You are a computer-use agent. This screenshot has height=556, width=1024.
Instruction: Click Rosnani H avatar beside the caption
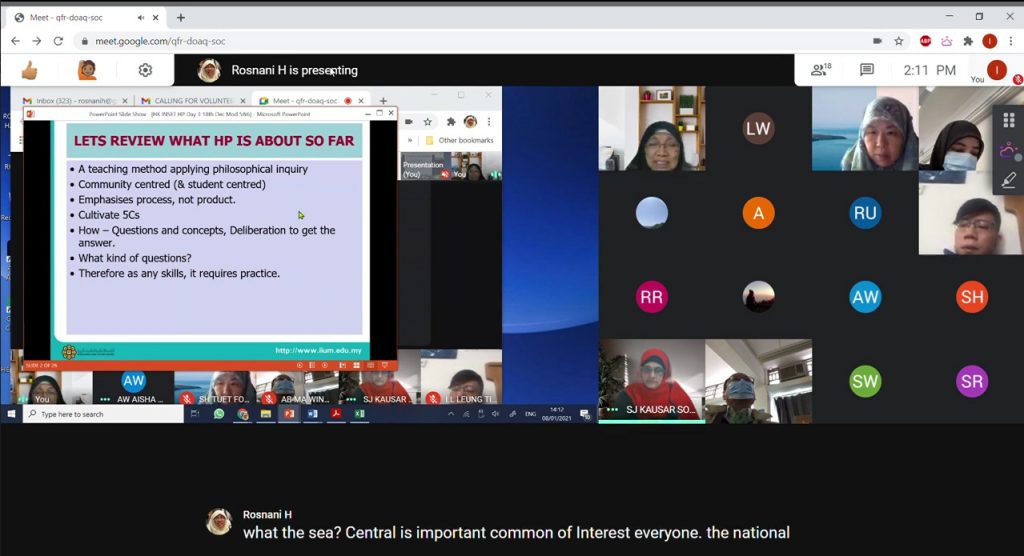point(219,523)
